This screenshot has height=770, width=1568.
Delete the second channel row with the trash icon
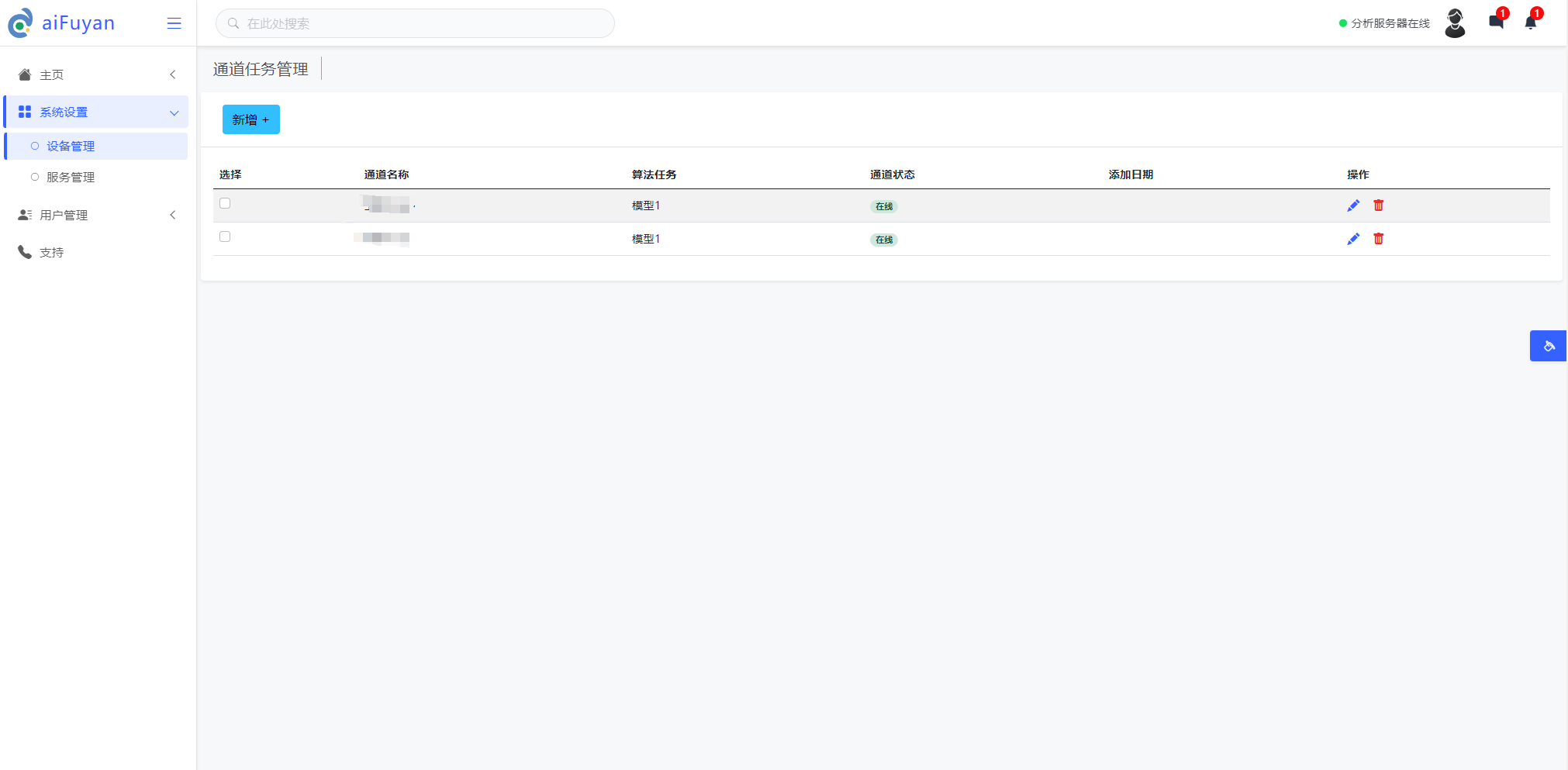coord(1379,239)
